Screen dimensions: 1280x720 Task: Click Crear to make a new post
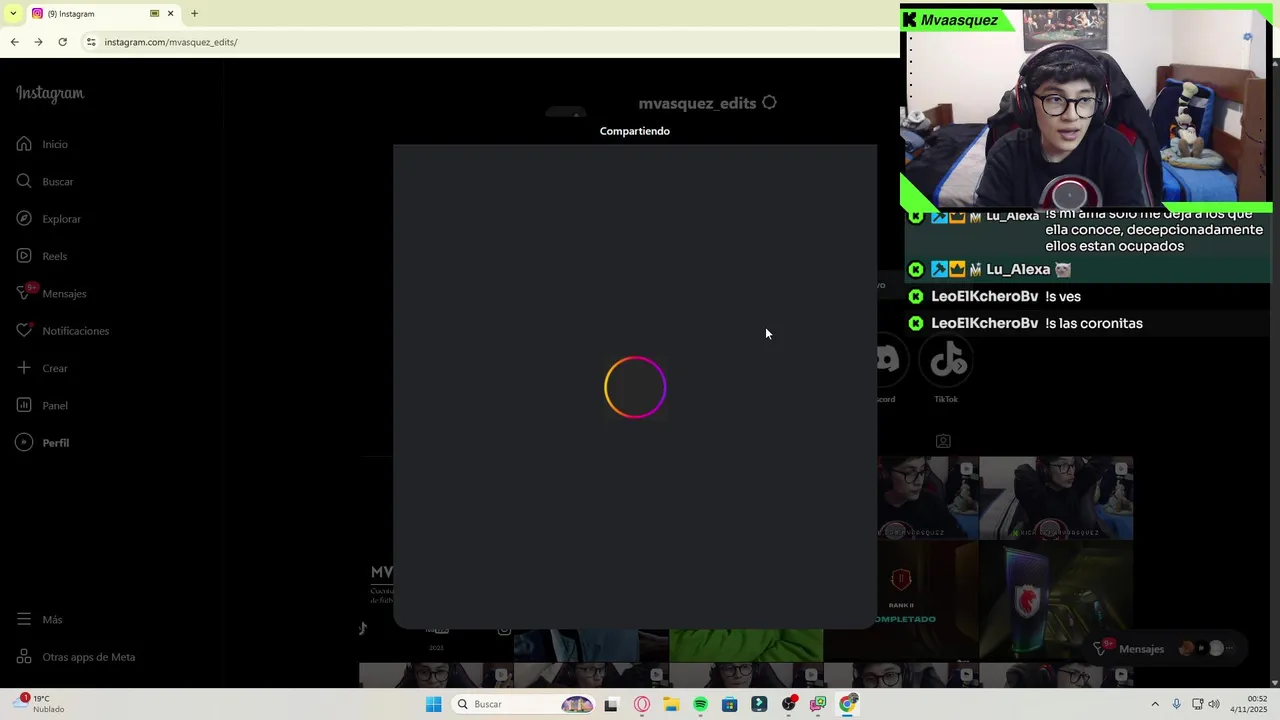tap(42, 368)
